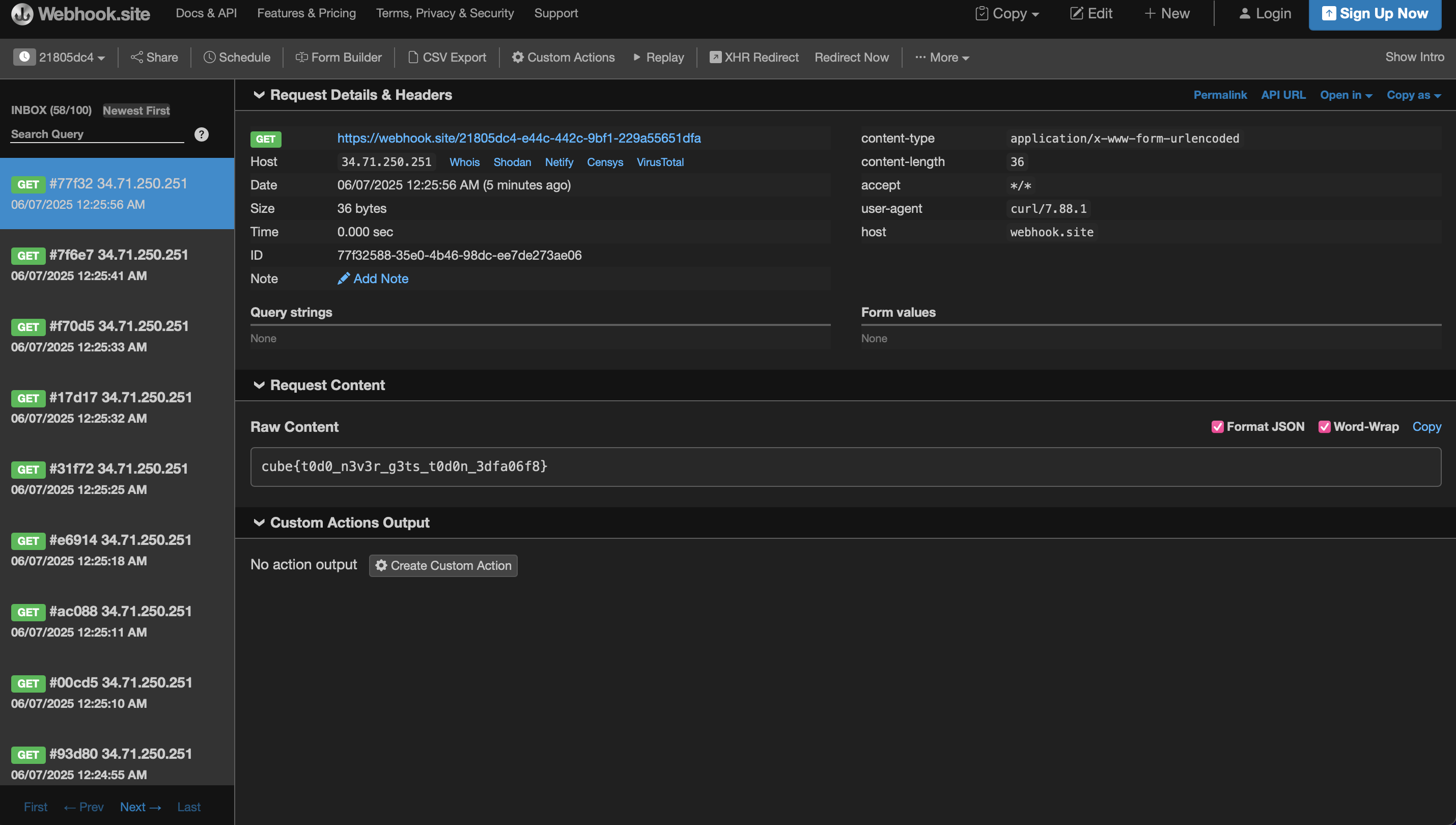Viewport: 1456px width, 825px height.
Task: Select request #e6914 in the inbox
Action: 117,550
